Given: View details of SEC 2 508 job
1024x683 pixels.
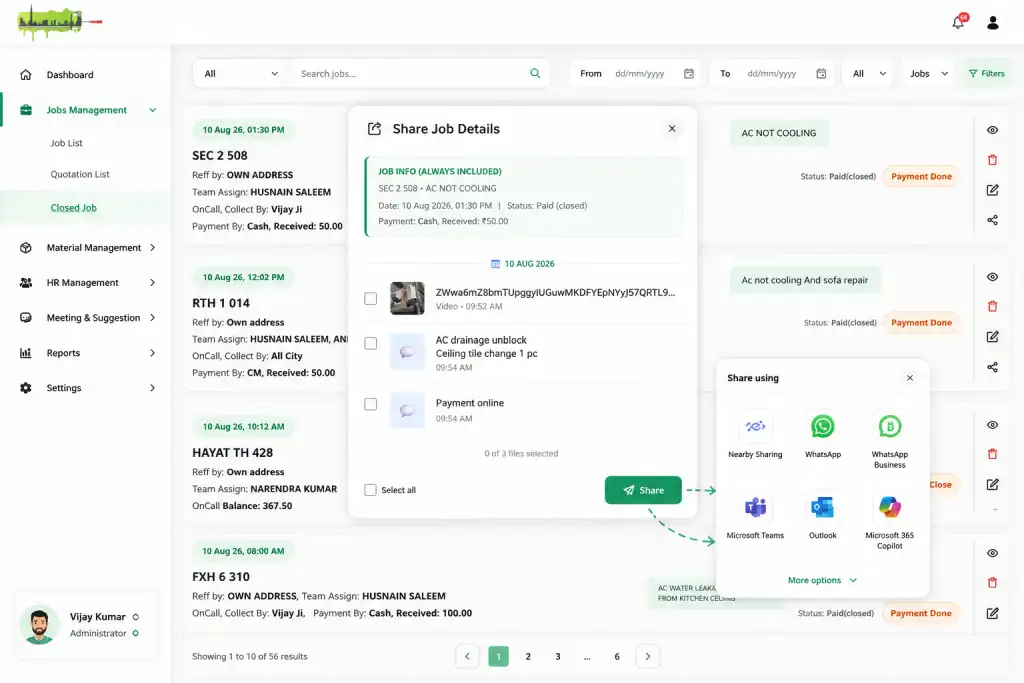Looking at the screenshot, I should pos(992,130).
